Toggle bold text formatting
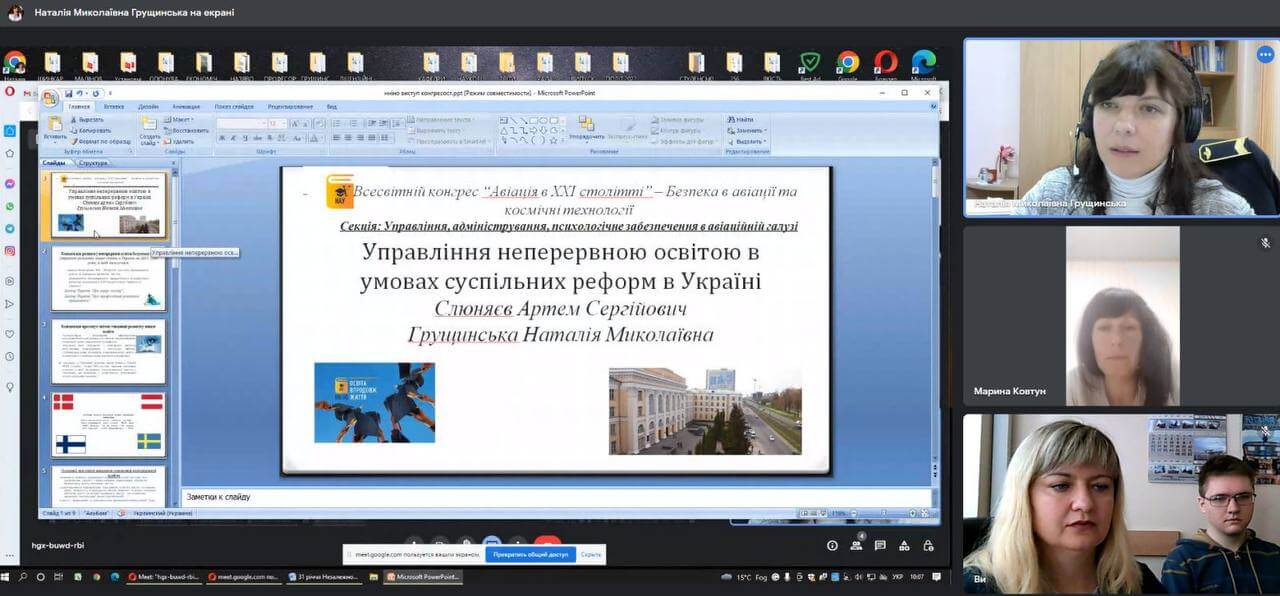 220,138
